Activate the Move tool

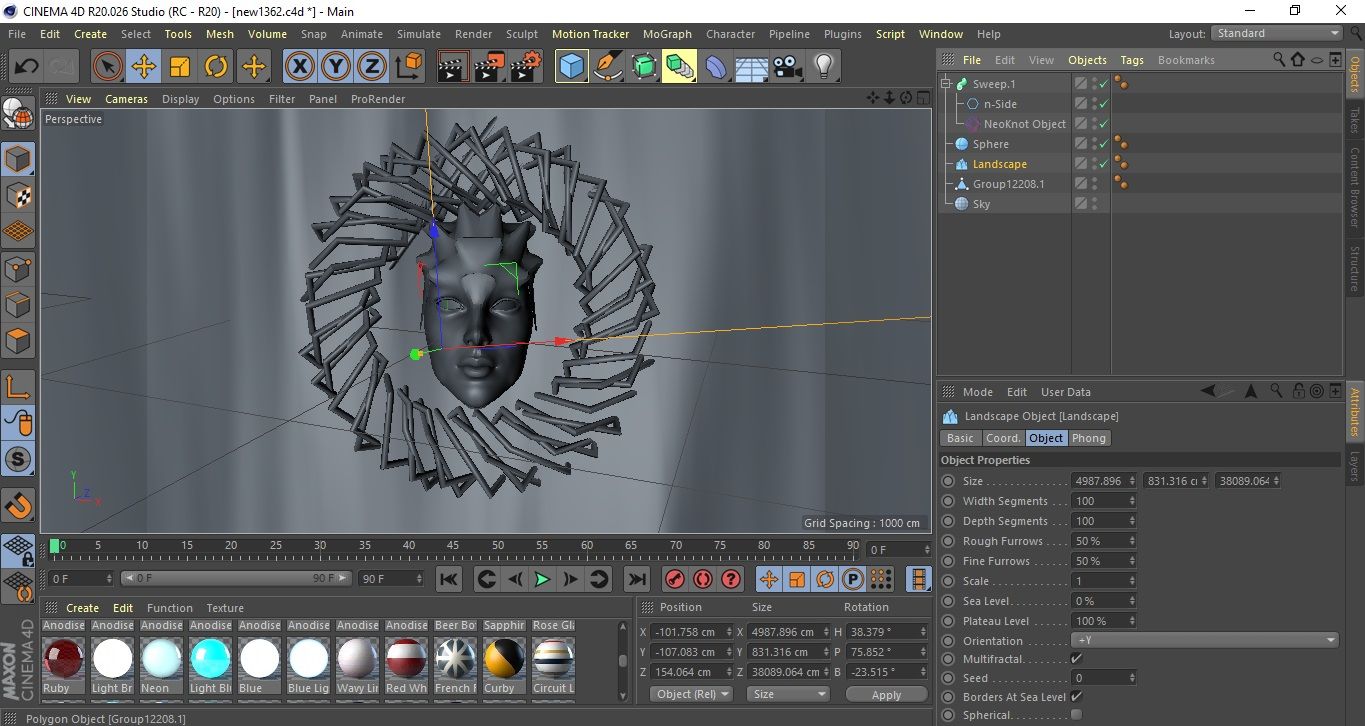click(x=144, y=67)
